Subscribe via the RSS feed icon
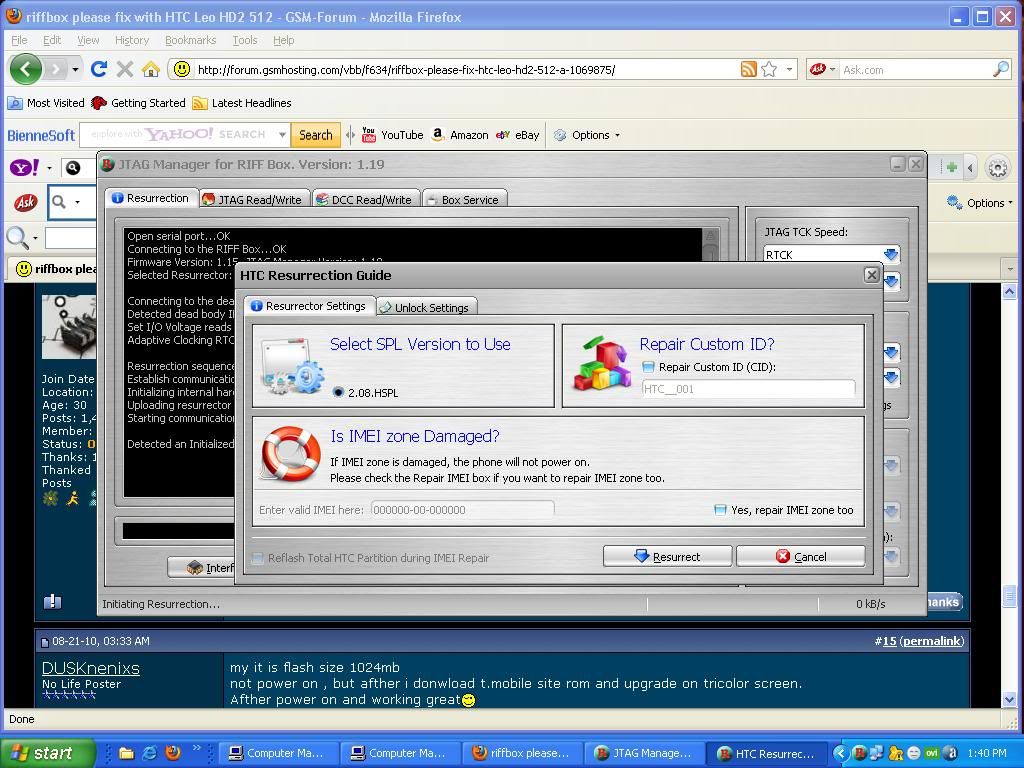 click(748, 69)
